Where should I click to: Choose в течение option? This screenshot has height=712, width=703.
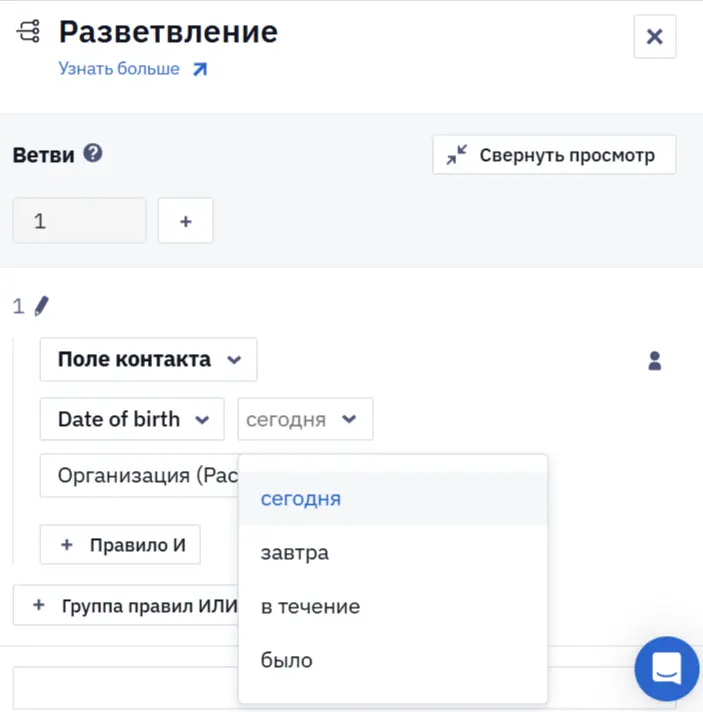coord(393,607)
